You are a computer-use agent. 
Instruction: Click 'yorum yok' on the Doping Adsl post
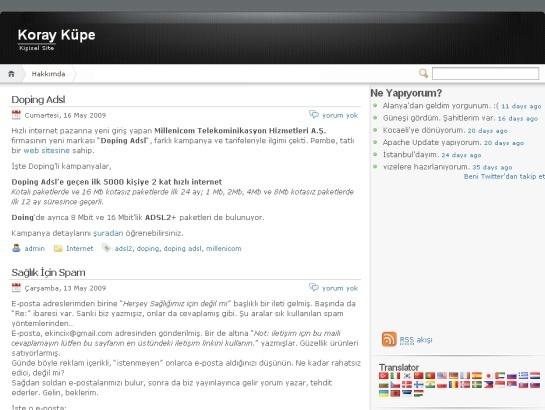tap(340, 115)
